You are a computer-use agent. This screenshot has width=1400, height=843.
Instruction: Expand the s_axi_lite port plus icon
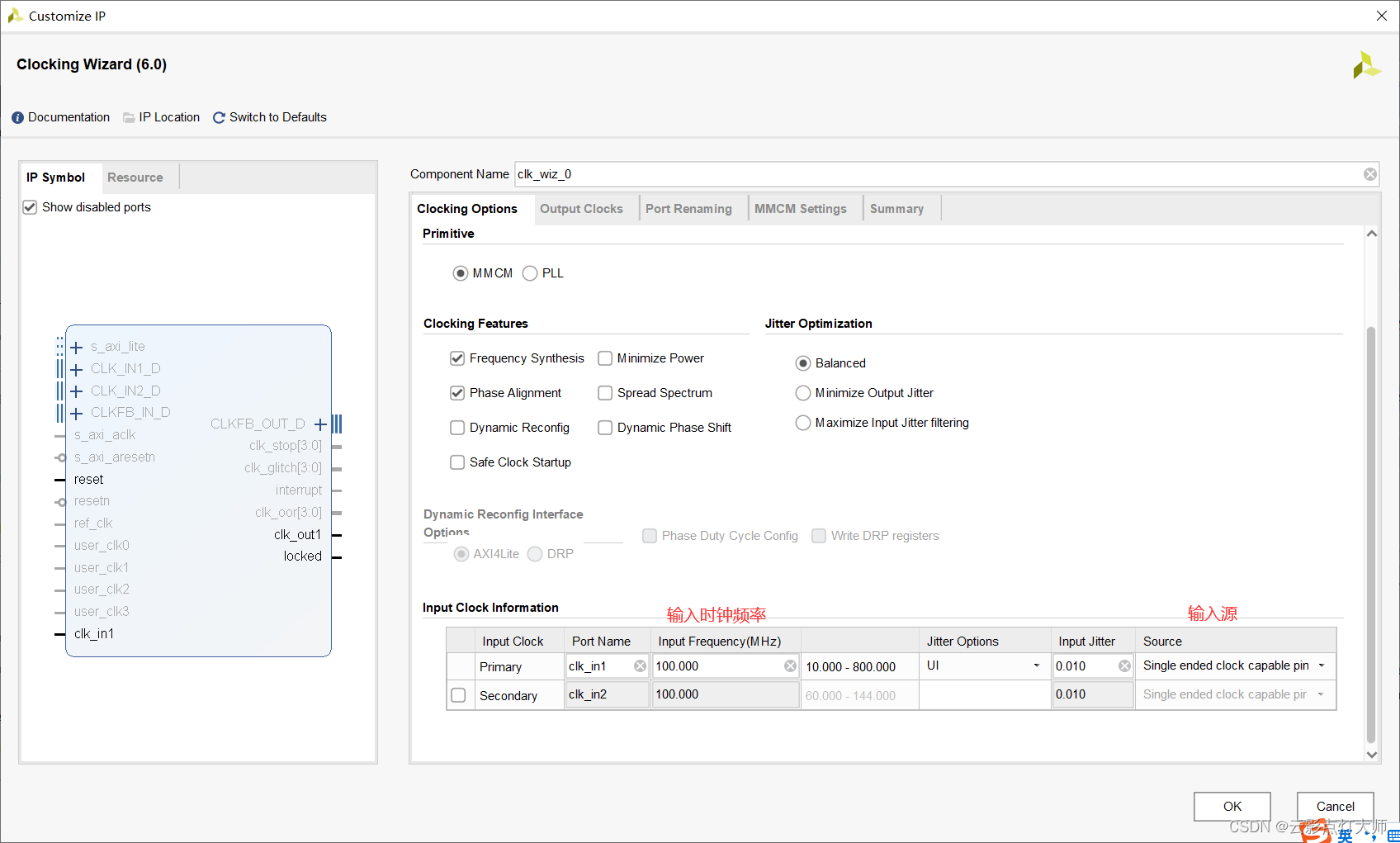(x=77, y=348)
